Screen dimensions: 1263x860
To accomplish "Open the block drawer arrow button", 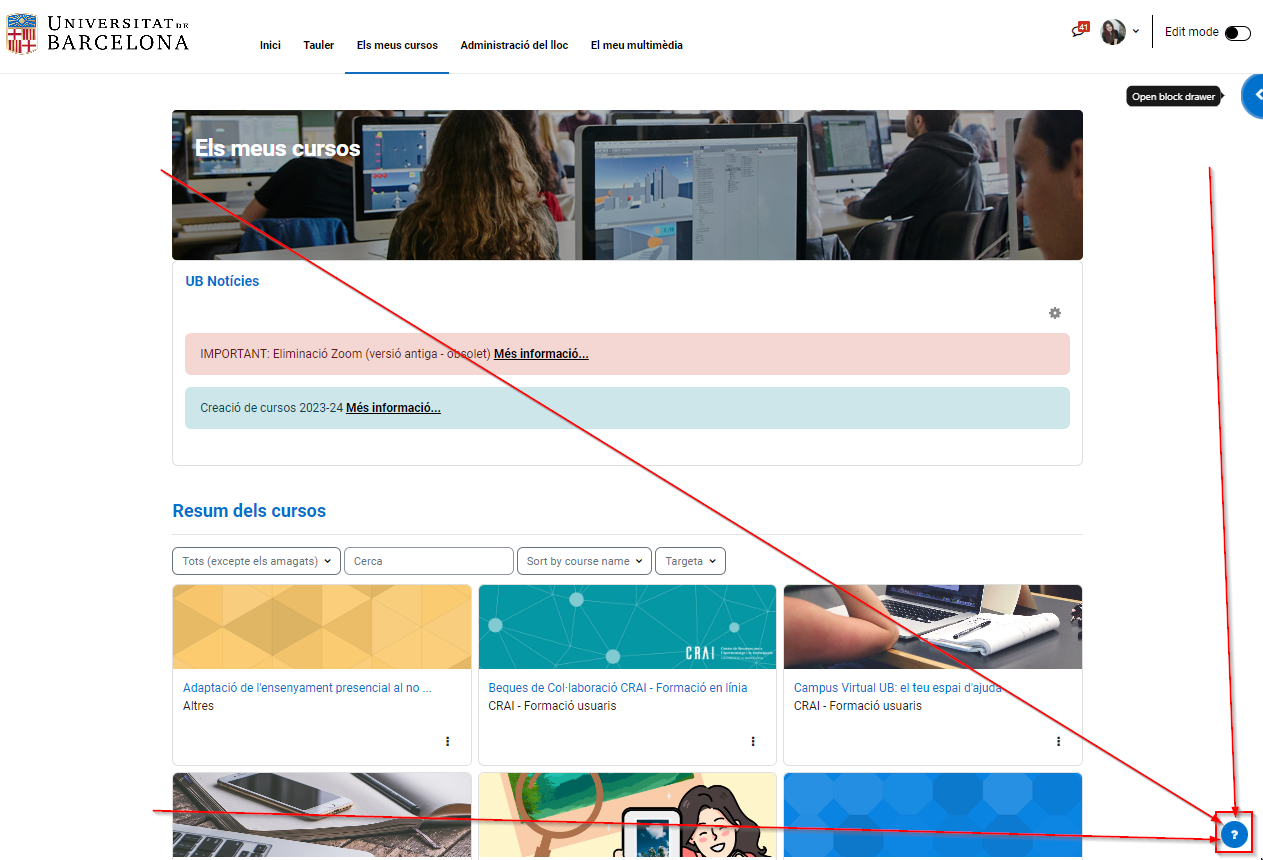I will [x=1254, y=95].
